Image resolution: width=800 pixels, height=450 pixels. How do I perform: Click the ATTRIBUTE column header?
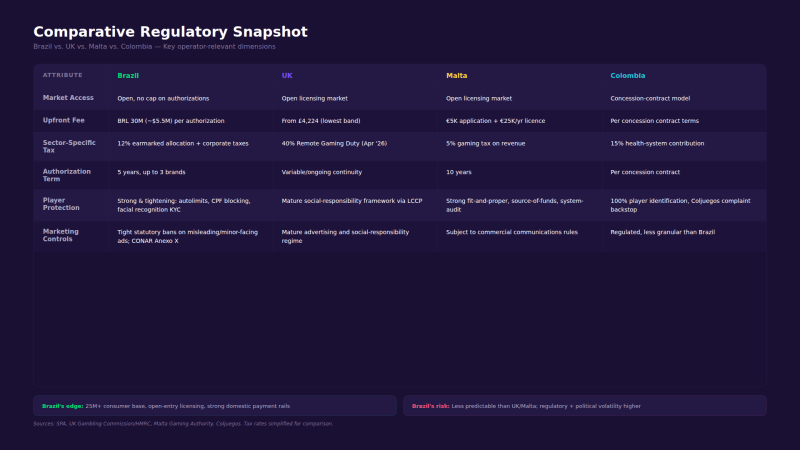pyautogui.click(x=62, y=75)
